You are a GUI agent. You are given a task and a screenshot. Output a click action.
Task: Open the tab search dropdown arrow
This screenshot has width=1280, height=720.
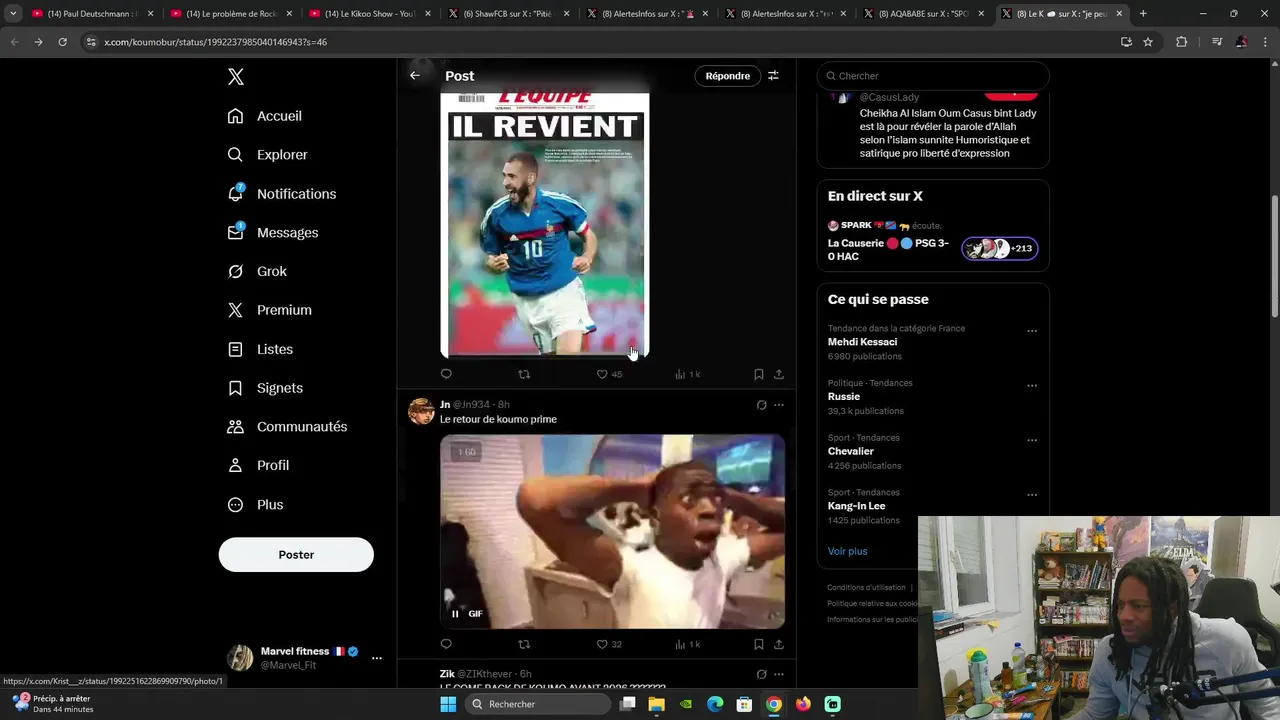13,14
